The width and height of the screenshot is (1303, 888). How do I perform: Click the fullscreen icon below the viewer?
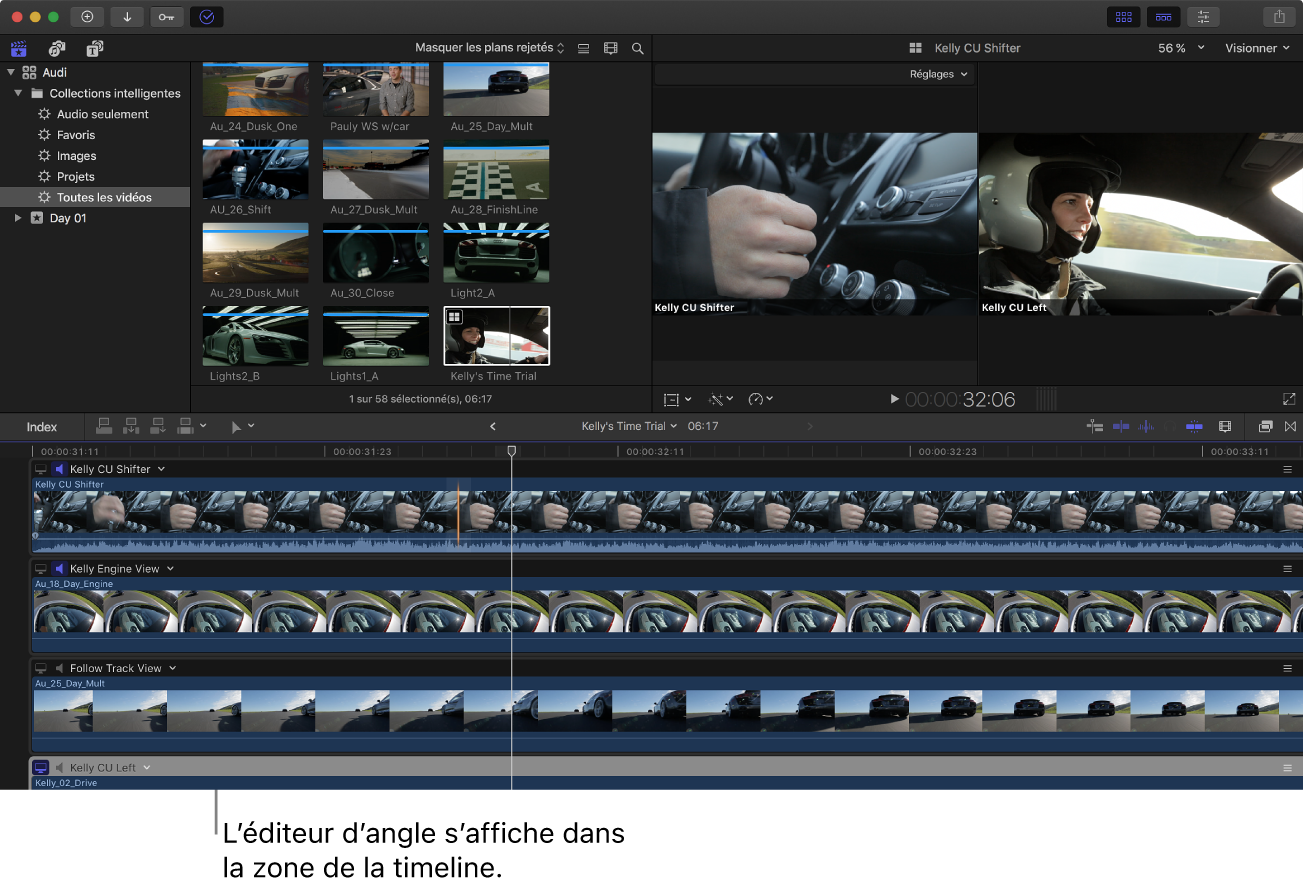coord(1290,398)
